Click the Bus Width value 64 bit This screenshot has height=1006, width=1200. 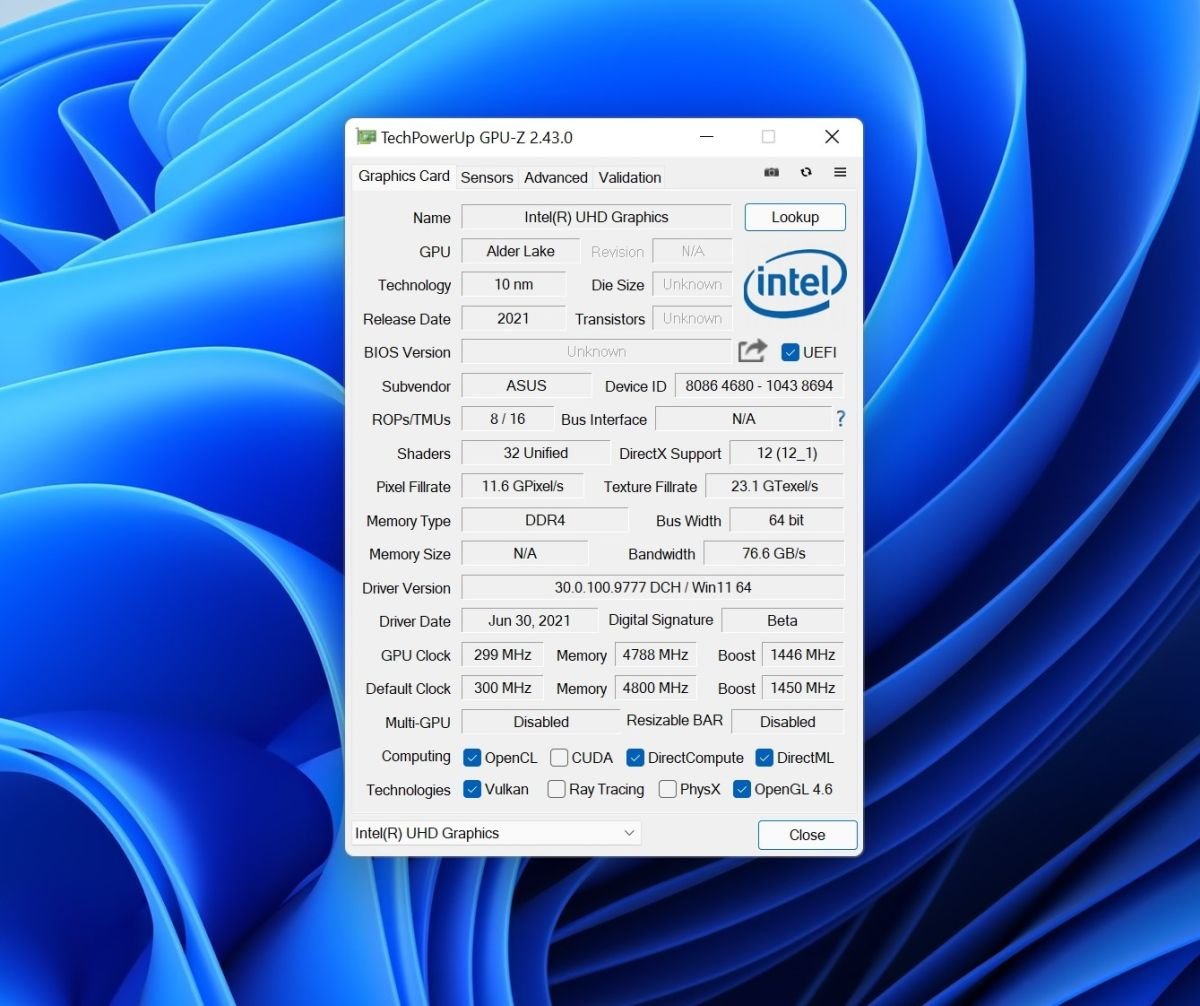click(786, 520)
